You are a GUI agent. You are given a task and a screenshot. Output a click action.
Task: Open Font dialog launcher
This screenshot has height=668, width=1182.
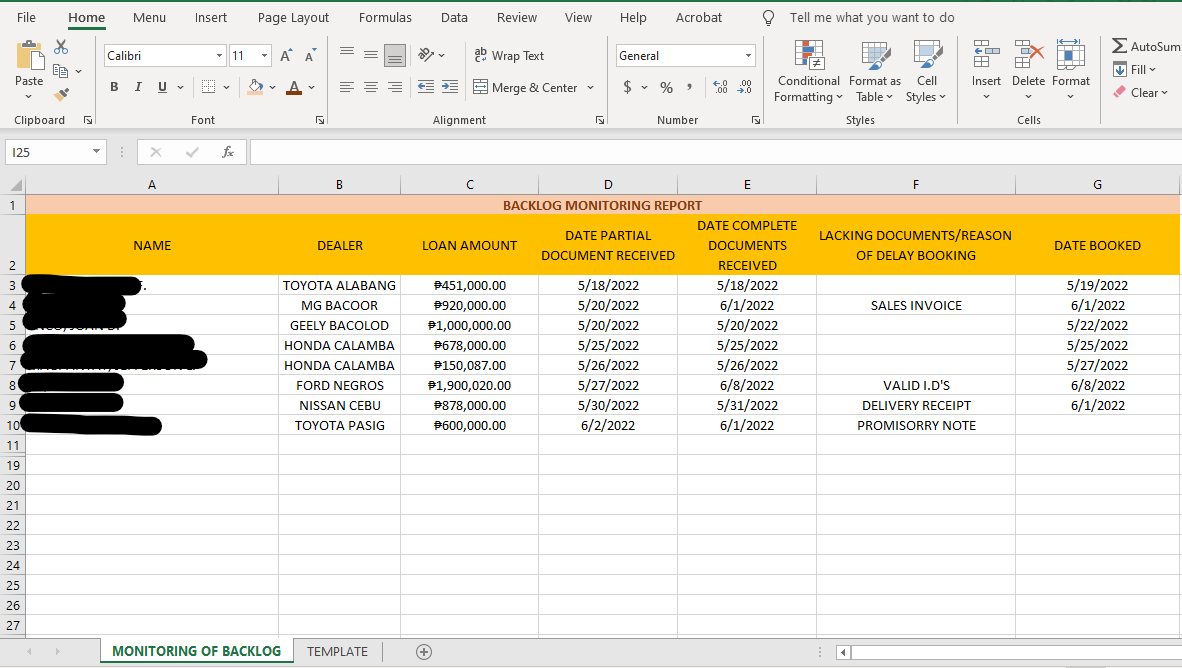[x=320, y=120]
